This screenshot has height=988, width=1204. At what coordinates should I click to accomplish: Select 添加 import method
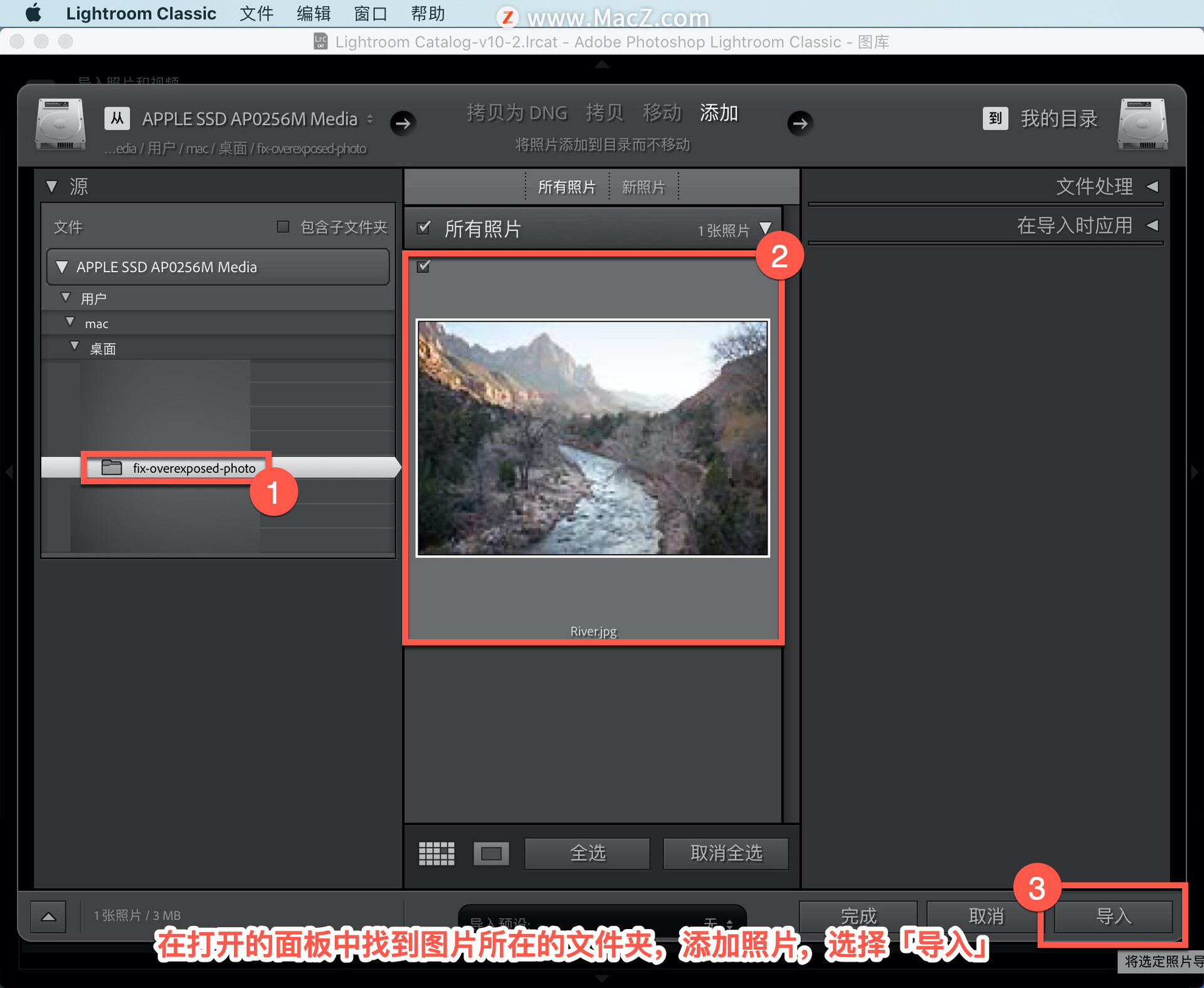coord(719,113)
